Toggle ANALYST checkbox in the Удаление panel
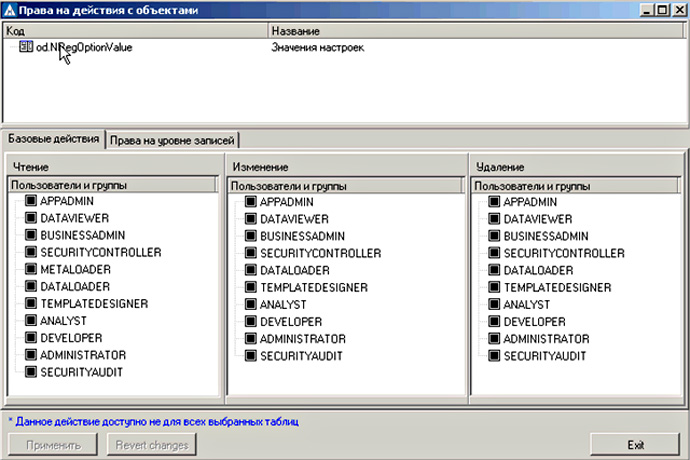The image size is (690, 460). (x=495, y=304)
